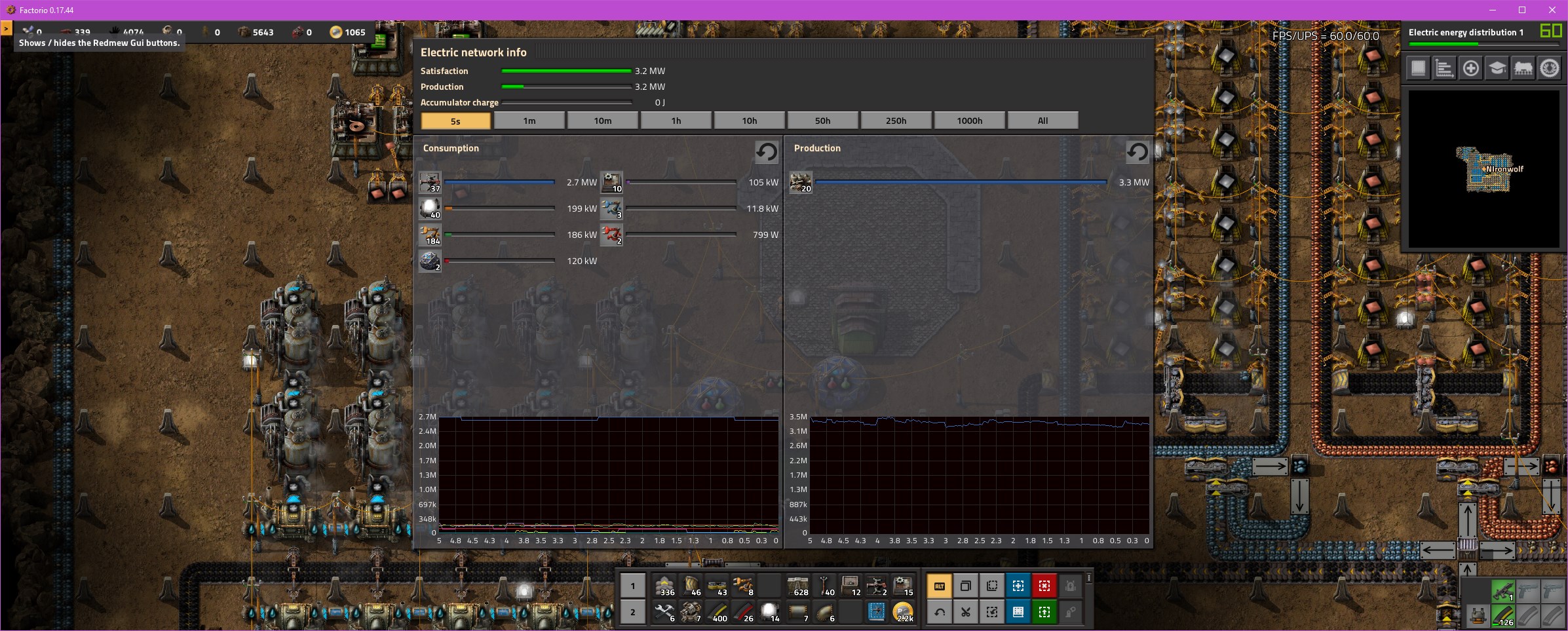Click the inserter consumption icon (184)
The width and height of the screenshot is (1568, 631).
click(430, 235)
